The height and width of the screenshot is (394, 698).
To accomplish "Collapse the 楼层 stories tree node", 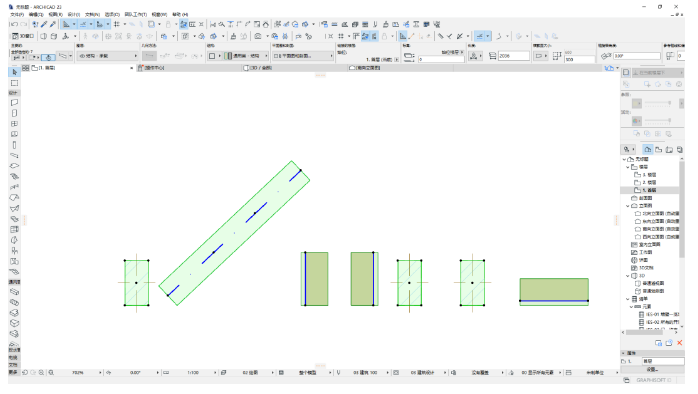I will [x=628, y=167].
